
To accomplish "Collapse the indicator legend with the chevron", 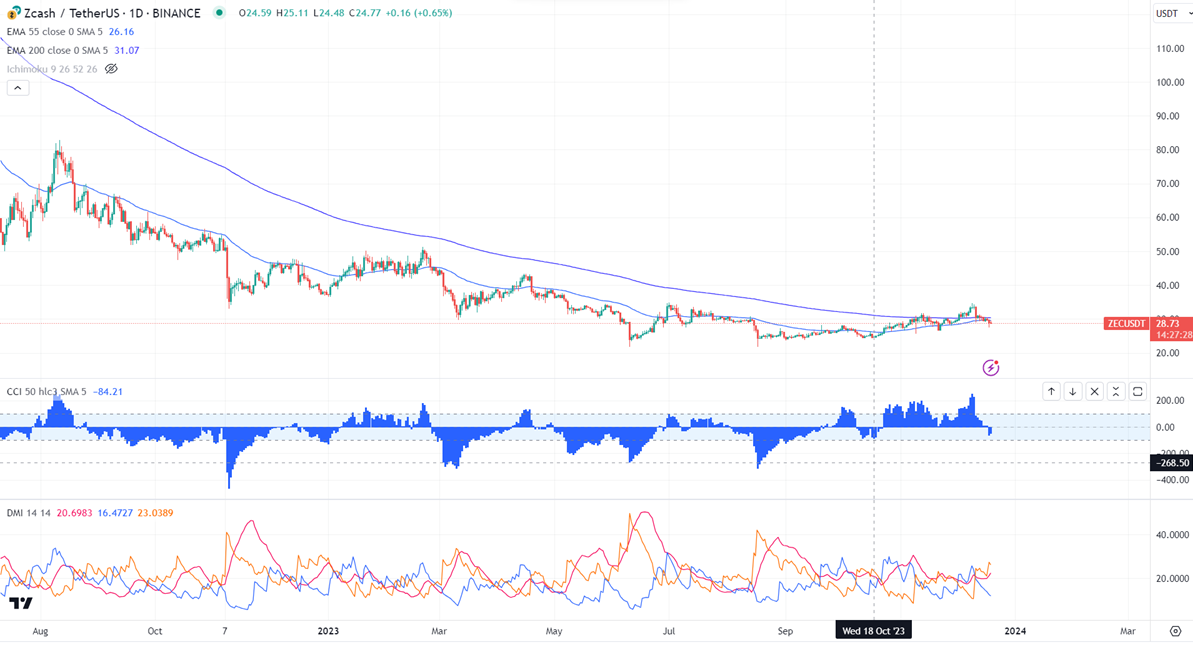I will [17, 87].
